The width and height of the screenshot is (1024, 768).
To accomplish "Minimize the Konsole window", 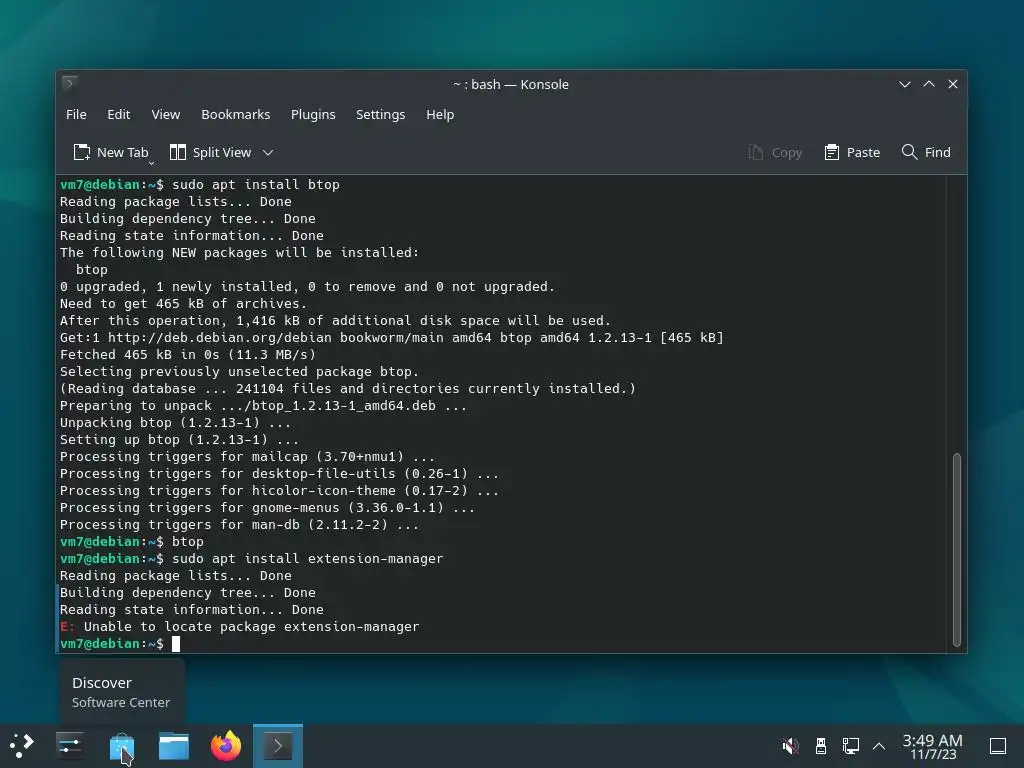I will point(904,84).
